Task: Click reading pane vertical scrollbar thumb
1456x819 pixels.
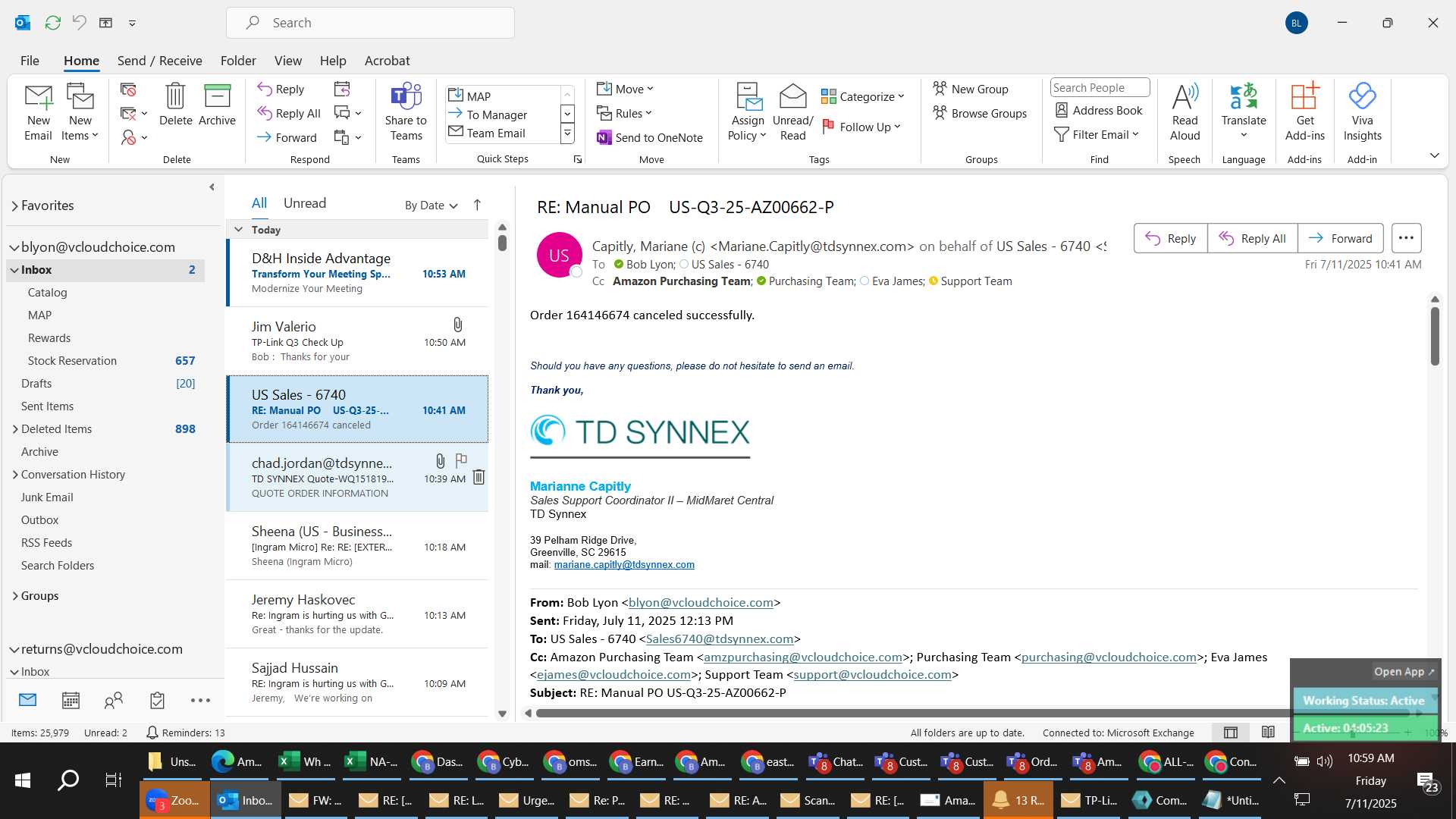Action: [x=1435, y=336]
